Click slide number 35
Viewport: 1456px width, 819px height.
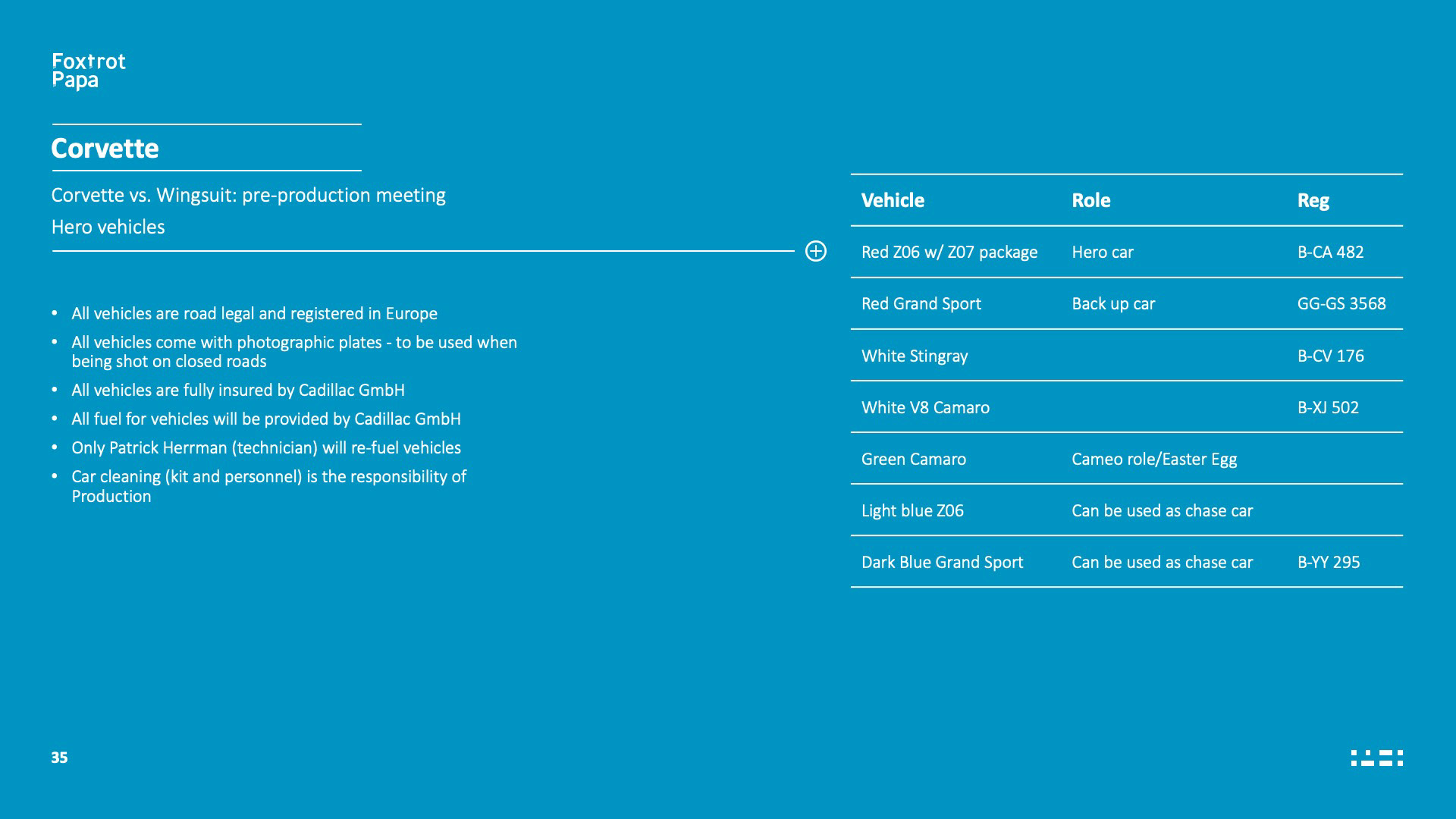pyautogui.click(x=59, y=757)
